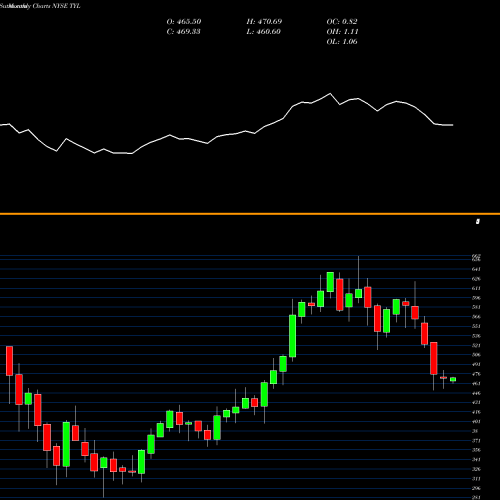This screenshot has height=500, width=500.
Task: Click the 641 price axis label
Action: [476, 269]
